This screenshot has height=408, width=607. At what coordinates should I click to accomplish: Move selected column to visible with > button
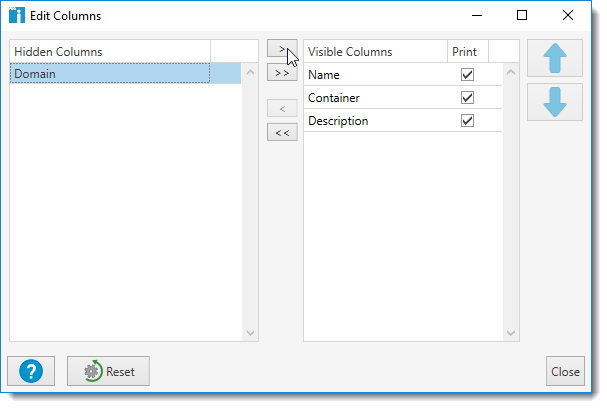(x=282, y=49)
